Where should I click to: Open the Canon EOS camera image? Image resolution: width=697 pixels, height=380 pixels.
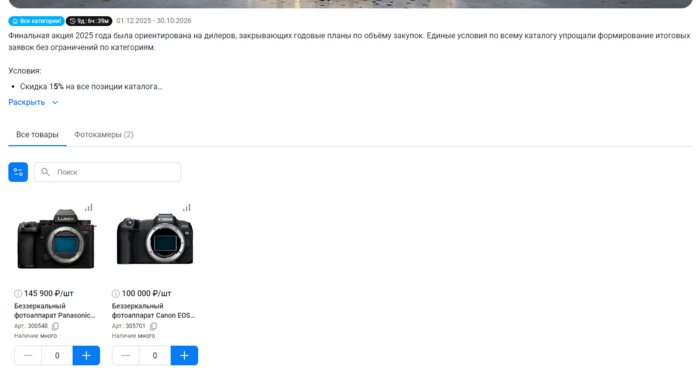point(155,238)
